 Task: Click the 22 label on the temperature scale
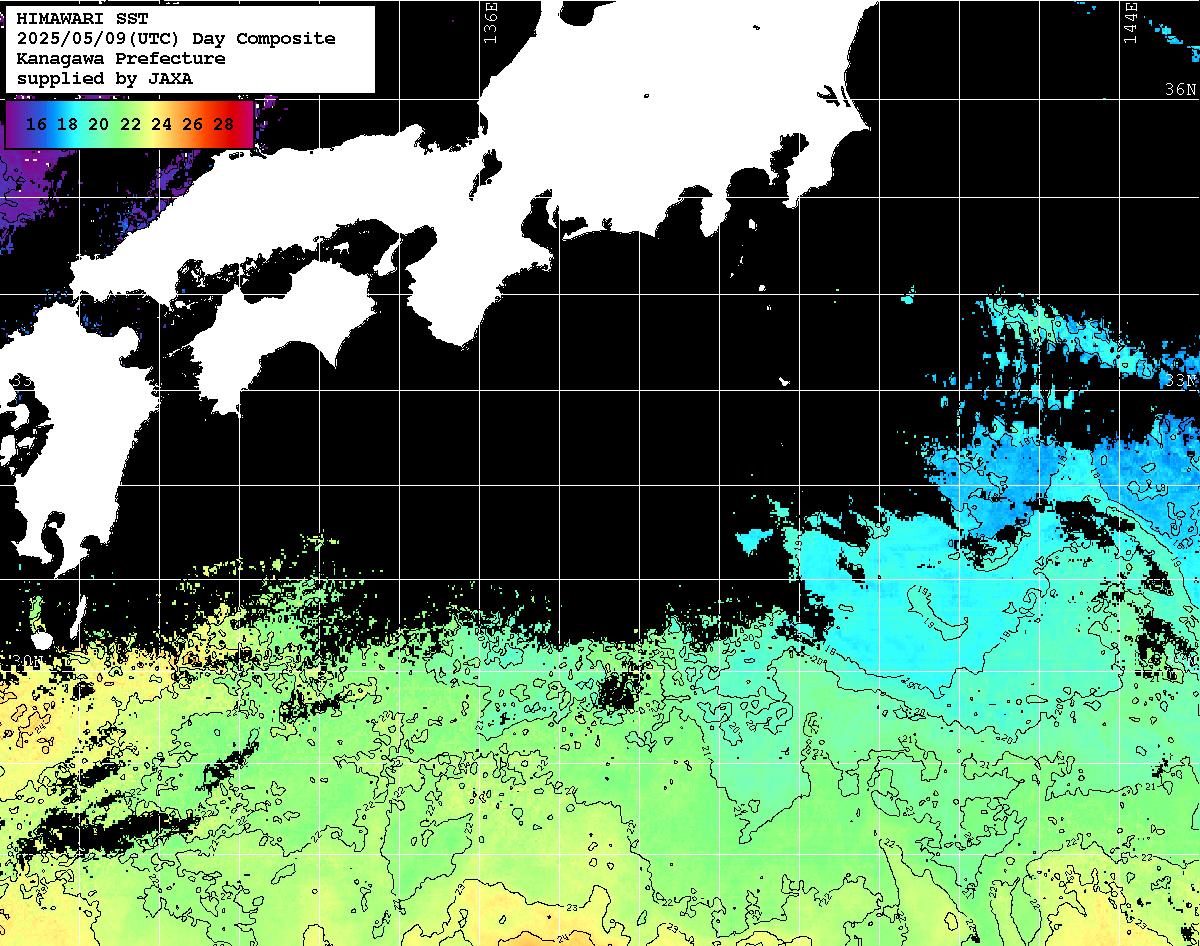point(130,124)
